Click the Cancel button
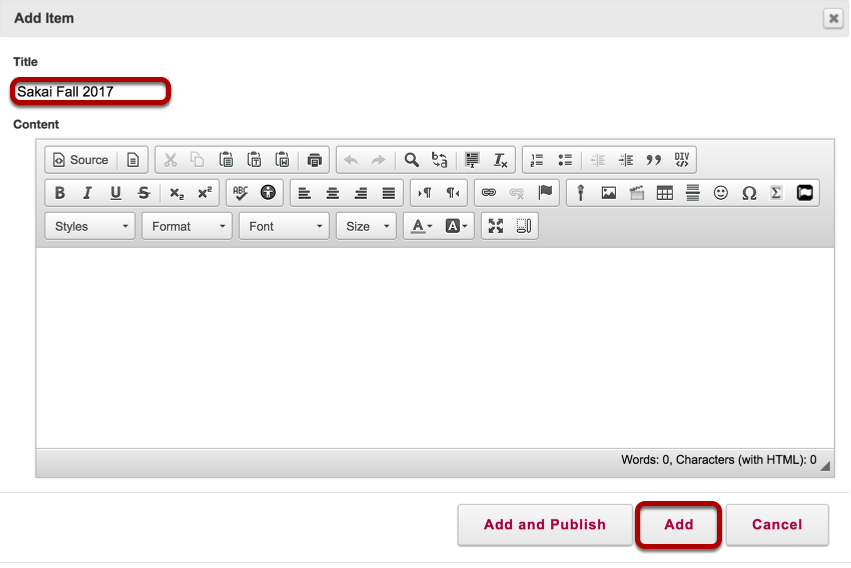Image resolution: width=851 pixels, height=568 pixels. 777,525
